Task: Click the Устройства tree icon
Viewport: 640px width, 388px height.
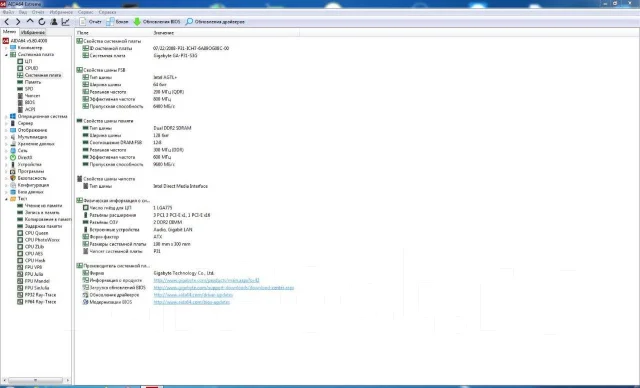Action: point(13,164)
